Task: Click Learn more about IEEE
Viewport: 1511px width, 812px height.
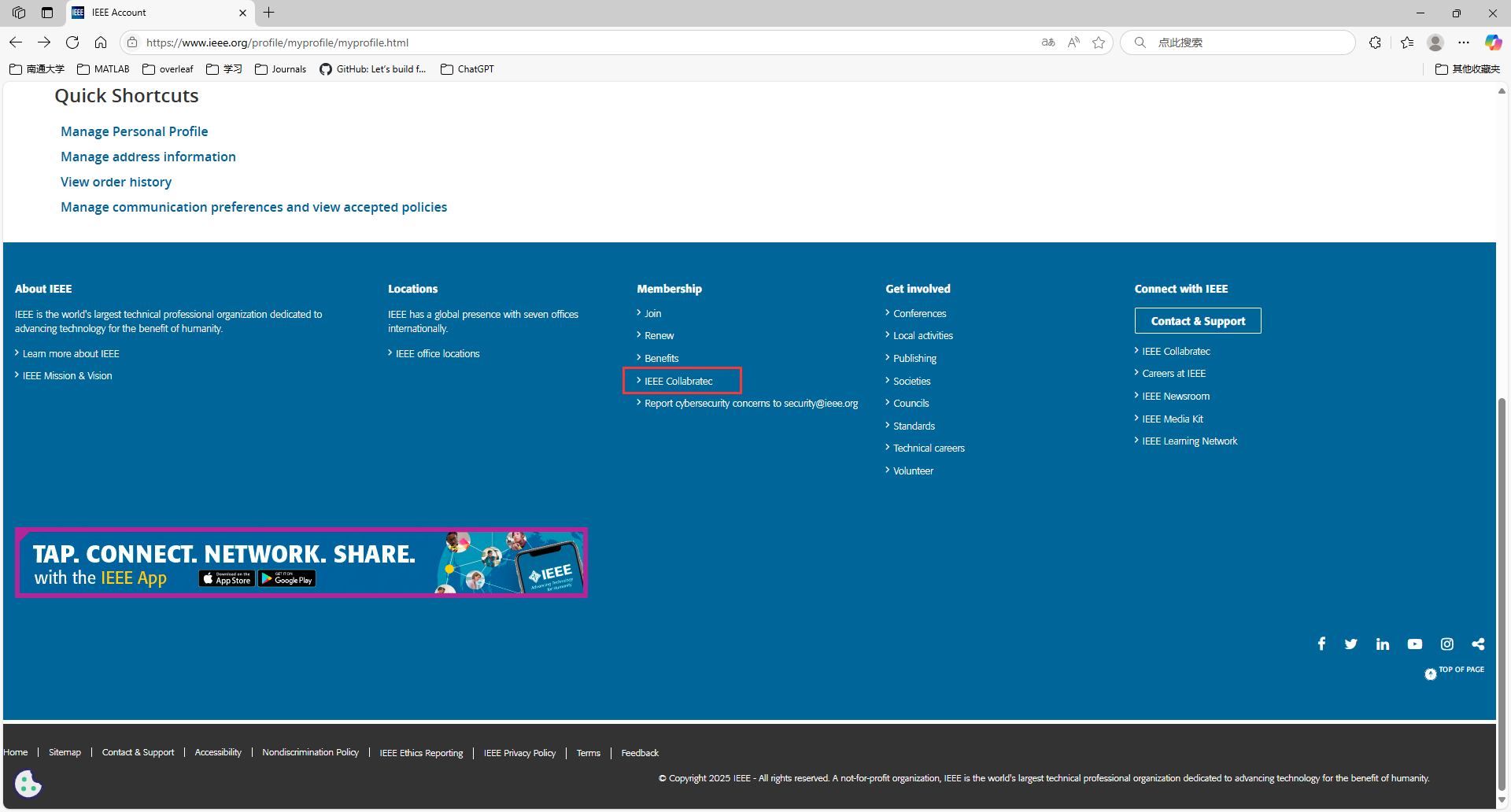Action: 71,353
